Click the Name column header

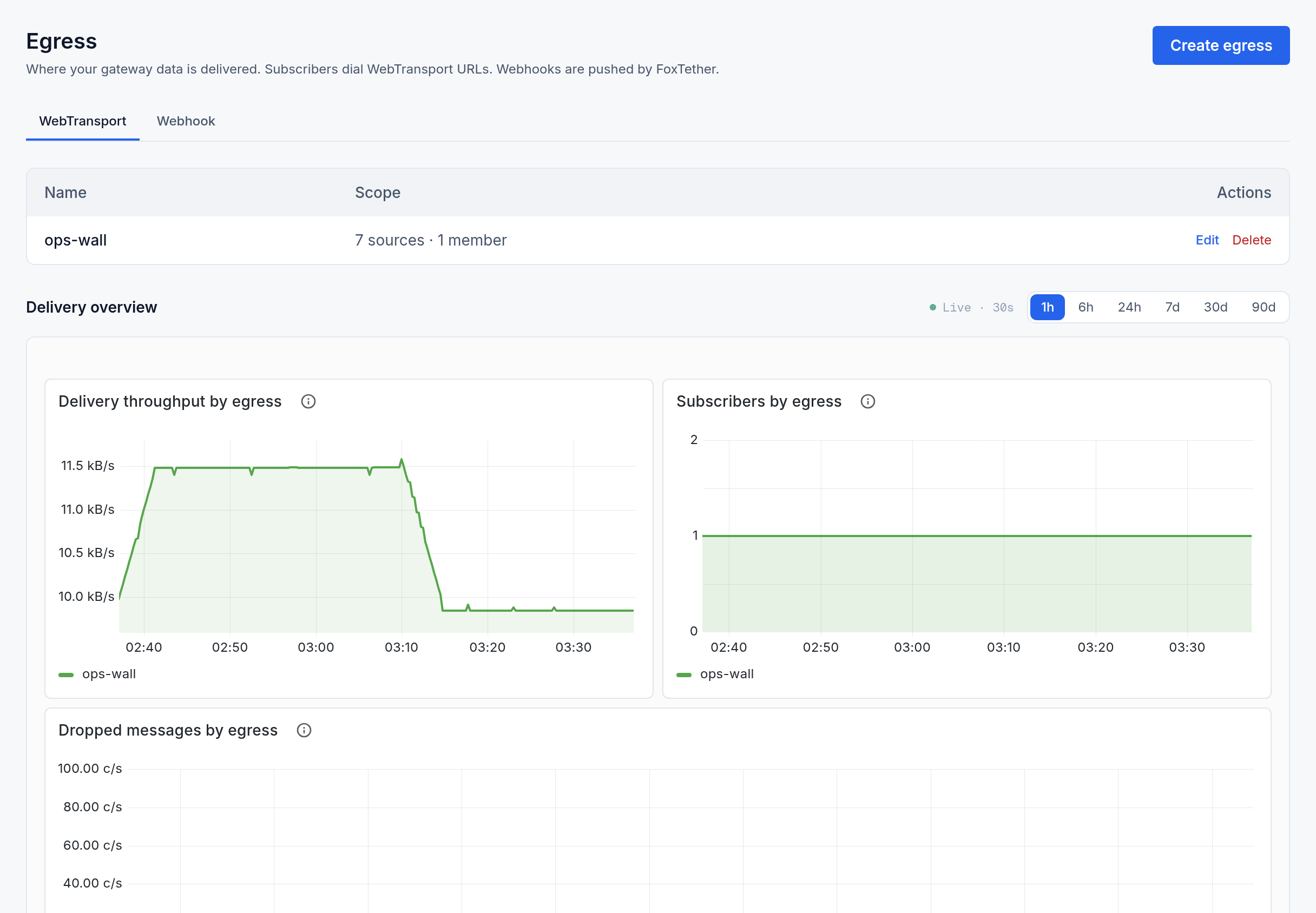[65, 193]
